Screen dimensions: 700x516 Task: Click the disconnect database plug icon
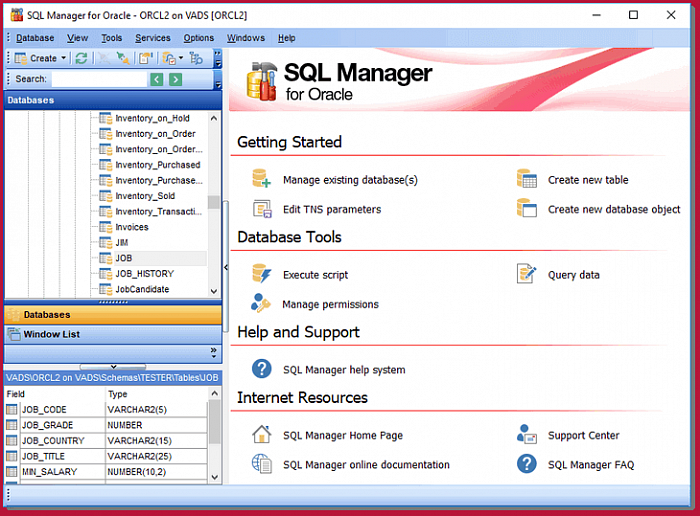[x=104, y=58]
